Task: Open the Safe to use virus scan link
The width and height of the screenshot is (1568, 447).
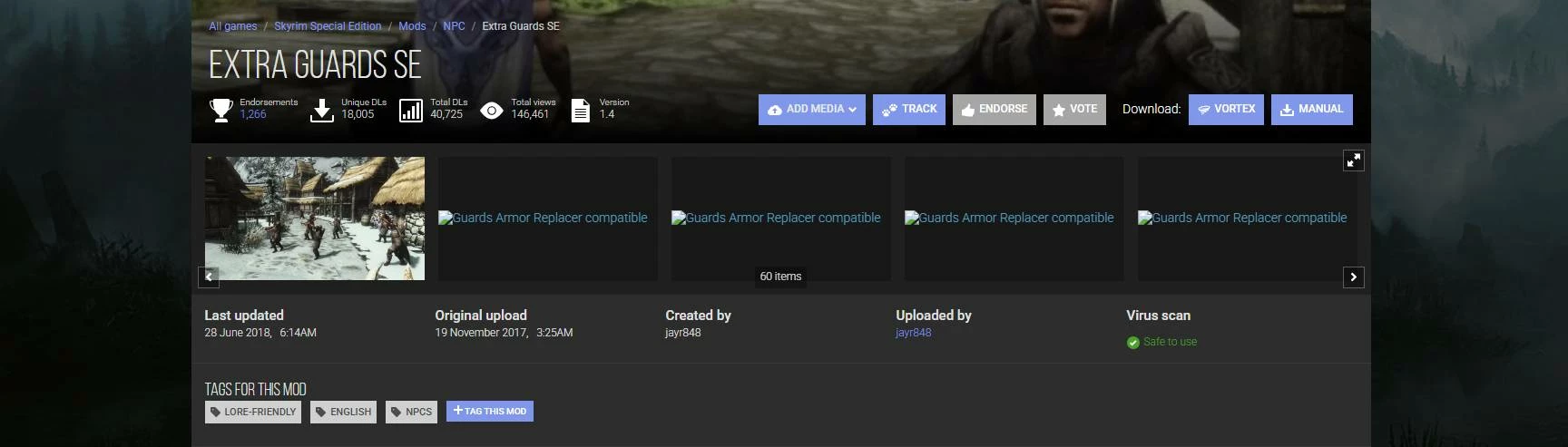Action: (1170, 342)
